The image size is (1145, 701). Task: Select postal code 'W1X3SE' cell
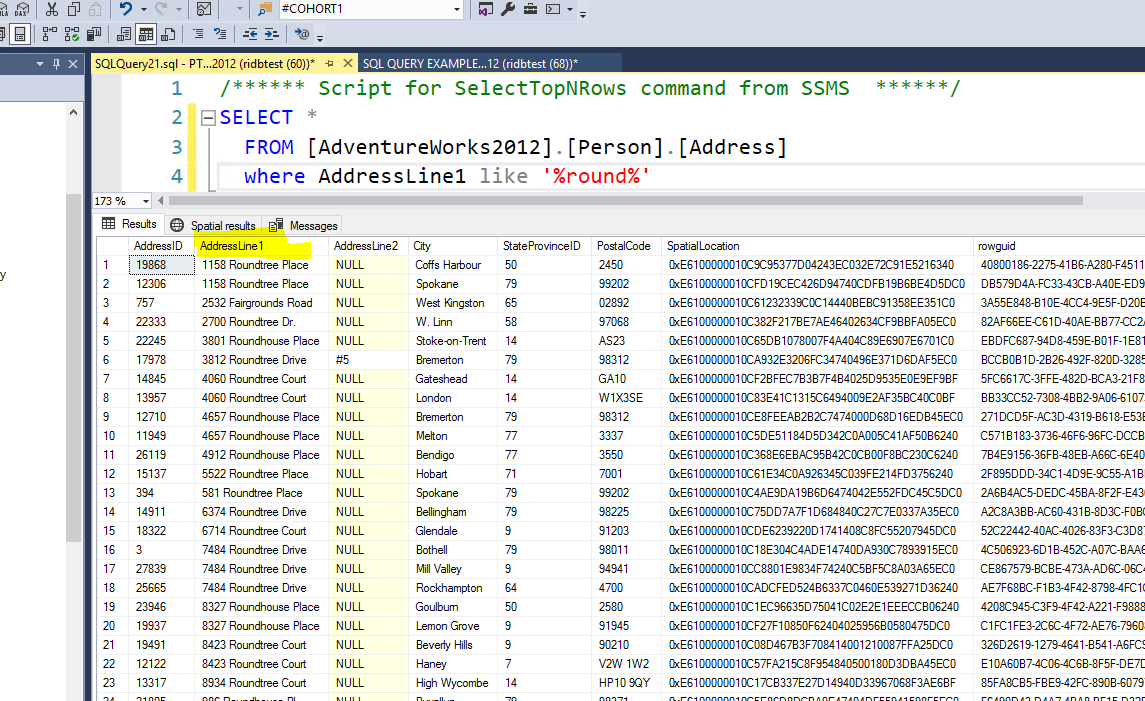(627, 398)
